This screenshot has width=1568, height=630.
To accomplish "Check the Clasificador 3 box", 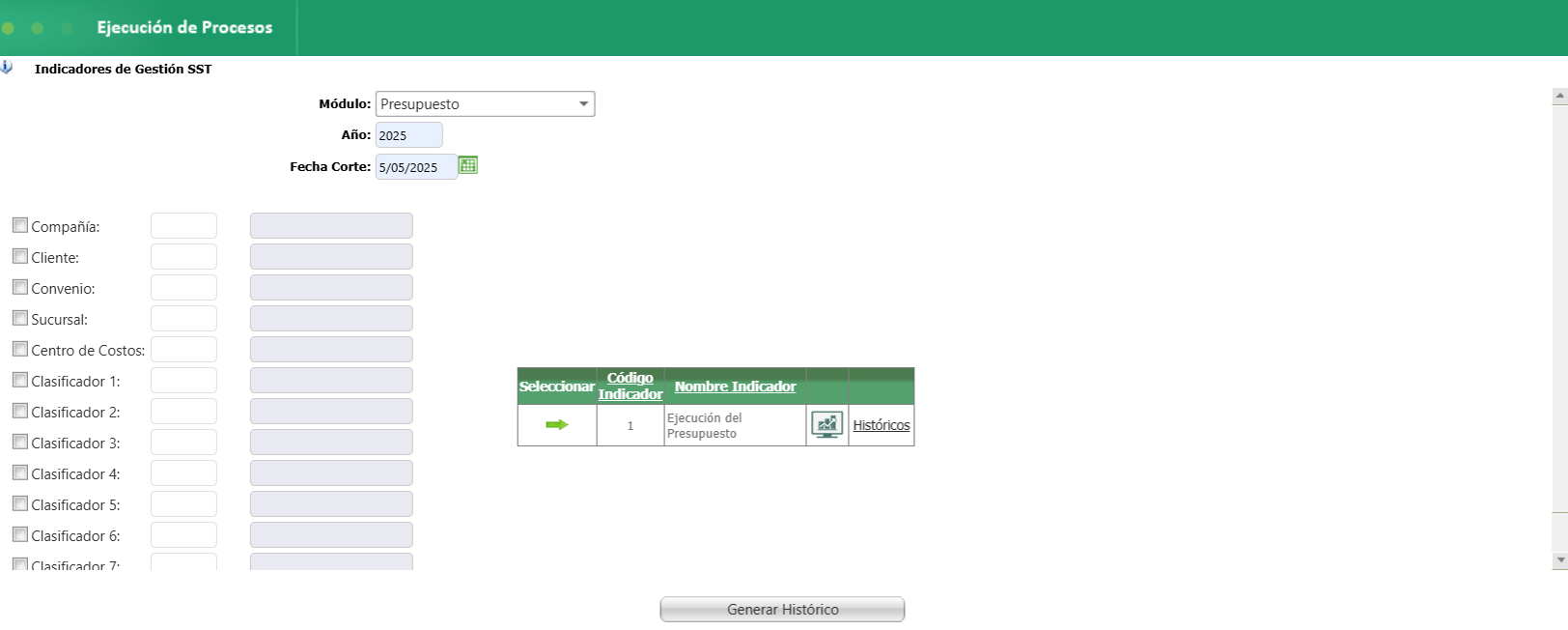I will pos(19,442).
